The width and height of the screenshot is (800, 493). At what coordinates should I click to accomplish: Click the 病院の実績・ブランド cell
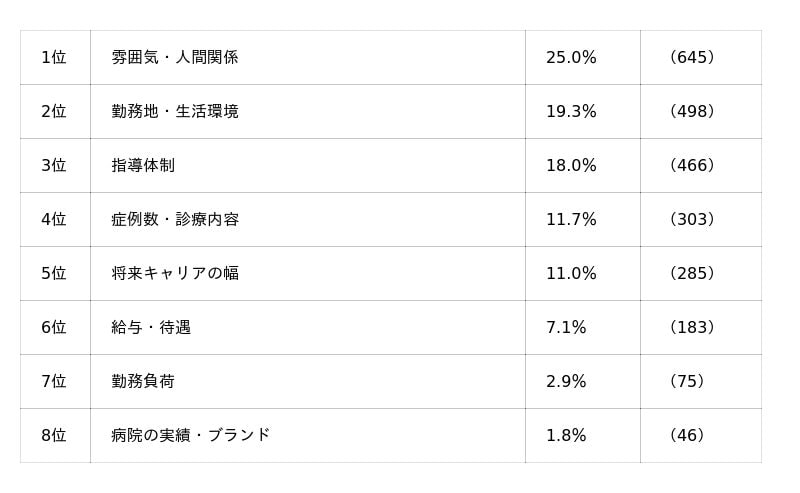click(x=191, y=436)
